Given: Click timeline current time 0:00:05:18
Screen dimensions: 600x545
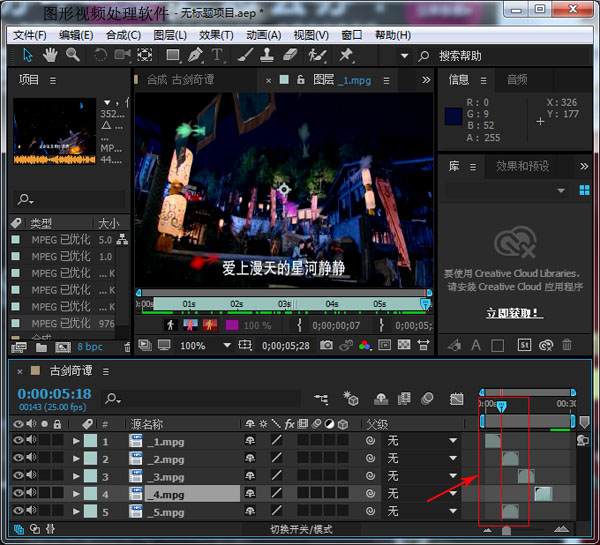Looking at the screenshot, I should (54, 394).
